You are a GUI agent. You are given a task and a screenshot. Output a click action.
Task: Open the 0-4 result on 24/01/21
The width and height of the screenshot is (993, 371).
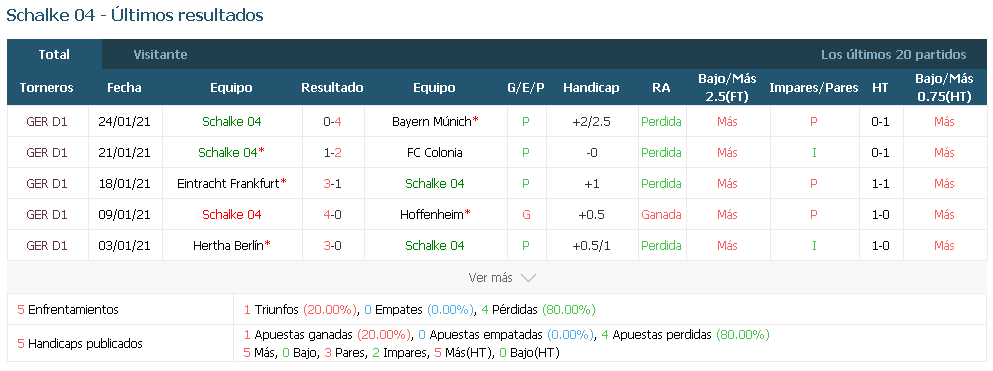click(x=332, y=122)
